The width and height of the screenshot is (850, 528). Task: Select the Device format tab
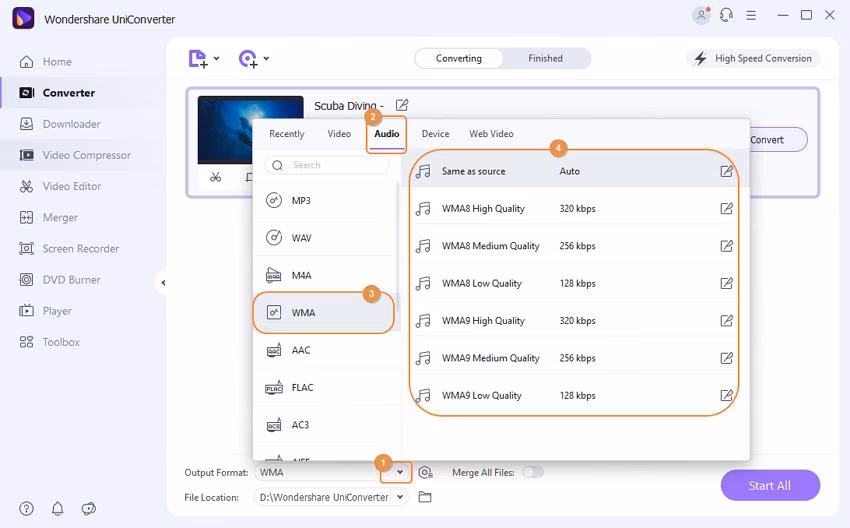point(435,134)
